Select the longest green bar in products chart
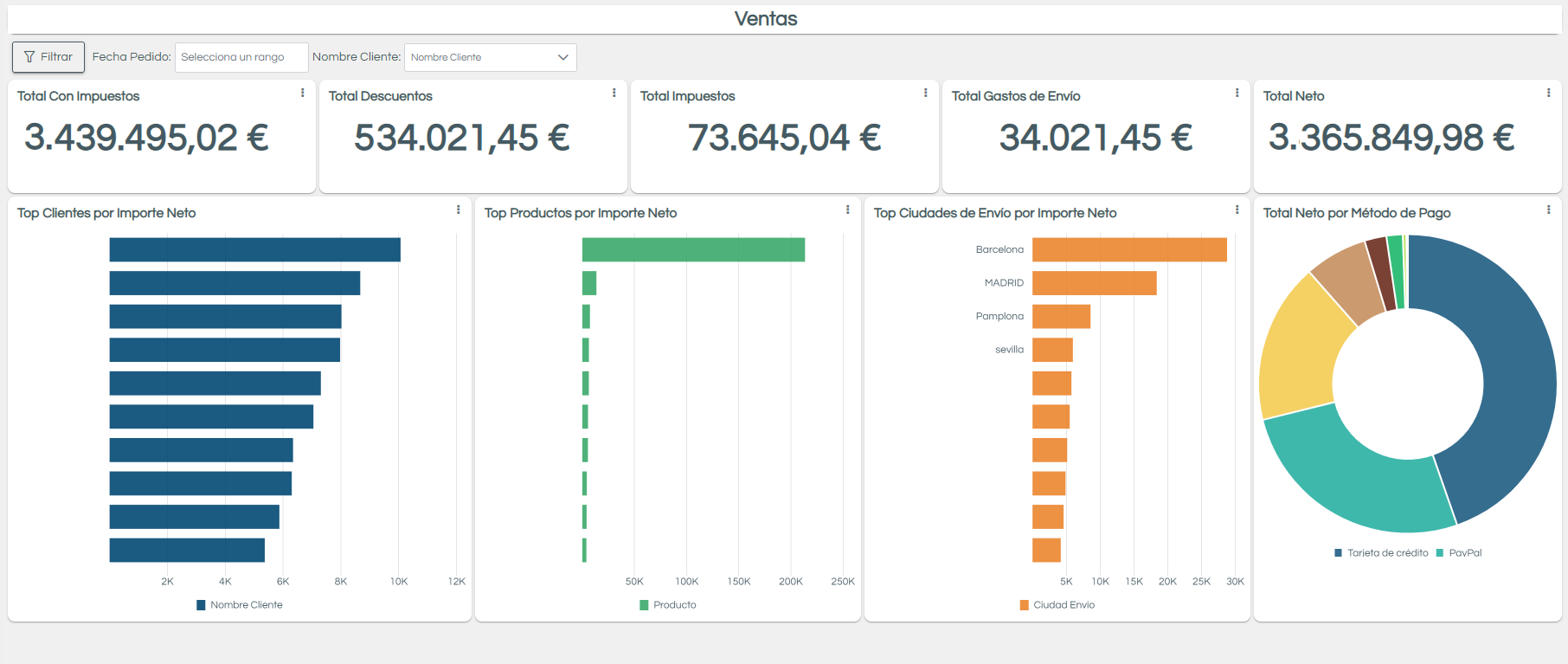The image size is (1568, 664). coord(693,249)
